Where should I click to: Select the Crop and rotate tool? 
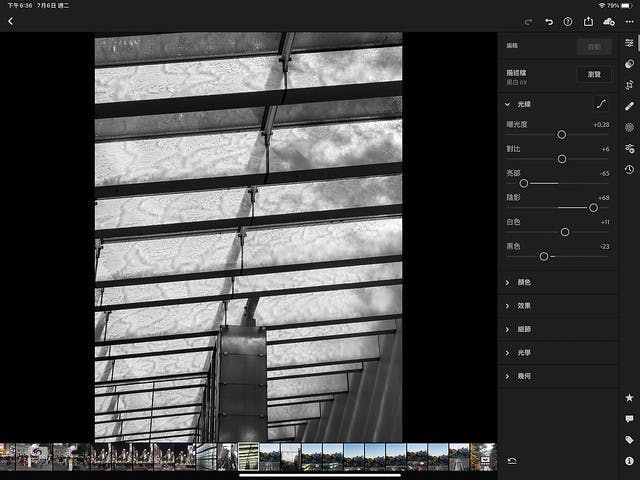click(x=629, y=85)
